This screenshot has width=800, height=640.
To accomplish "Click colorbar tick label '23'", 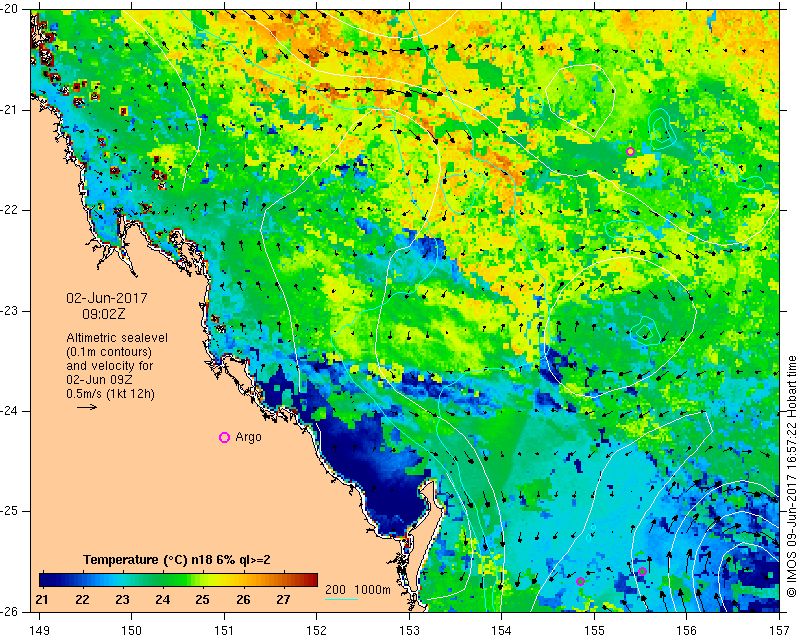I will 122,600.
